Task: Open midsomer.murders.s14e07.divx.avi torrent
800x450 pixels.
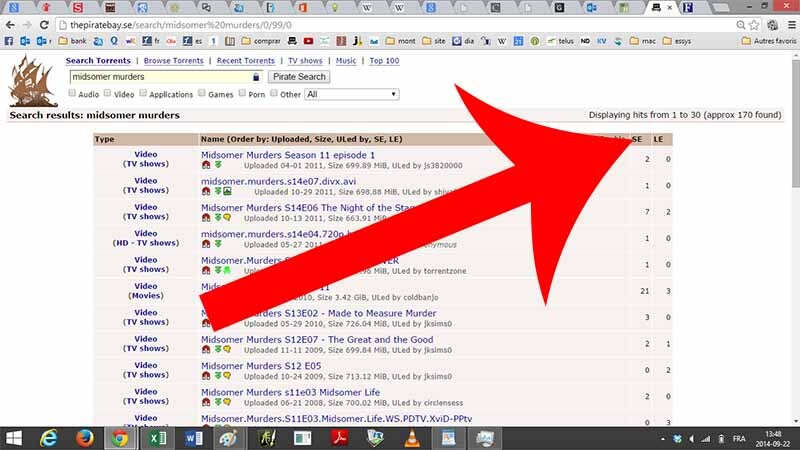Action: 279,181
